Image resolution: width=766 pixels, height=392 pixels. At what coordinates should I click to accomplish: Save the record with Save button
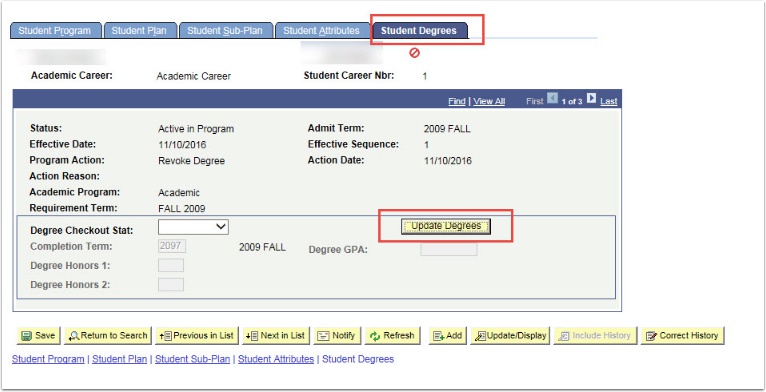click(39, 336)
